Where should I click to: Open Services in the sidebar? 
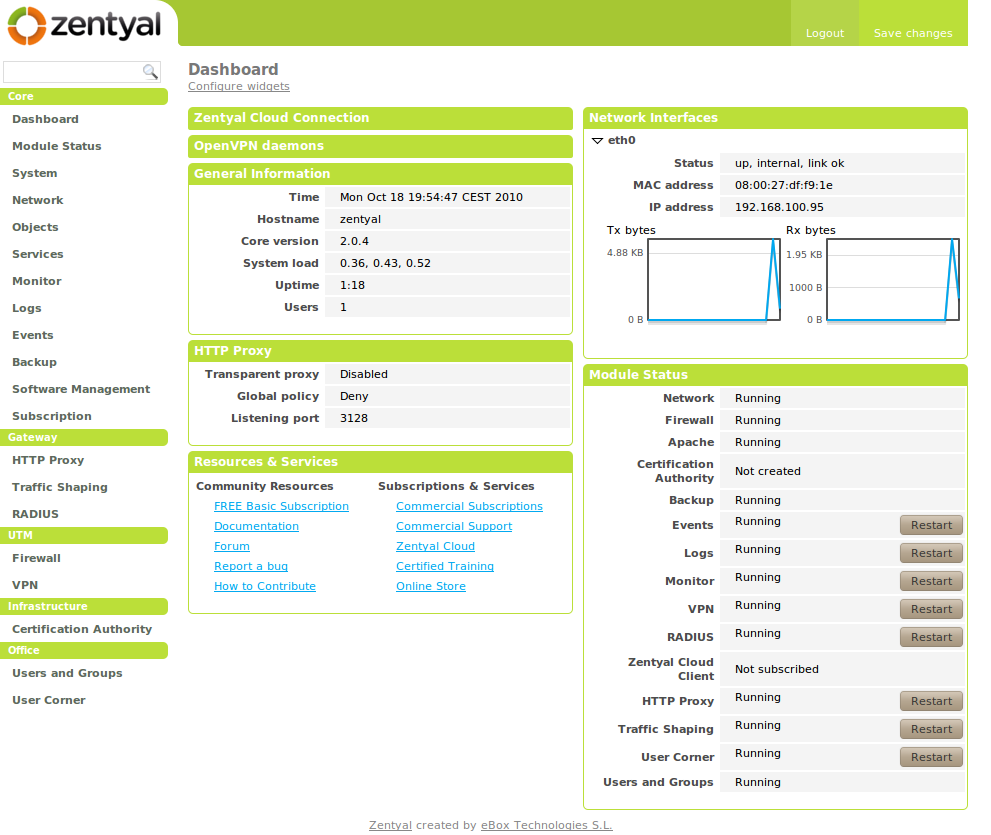click(x=38, y=254)
